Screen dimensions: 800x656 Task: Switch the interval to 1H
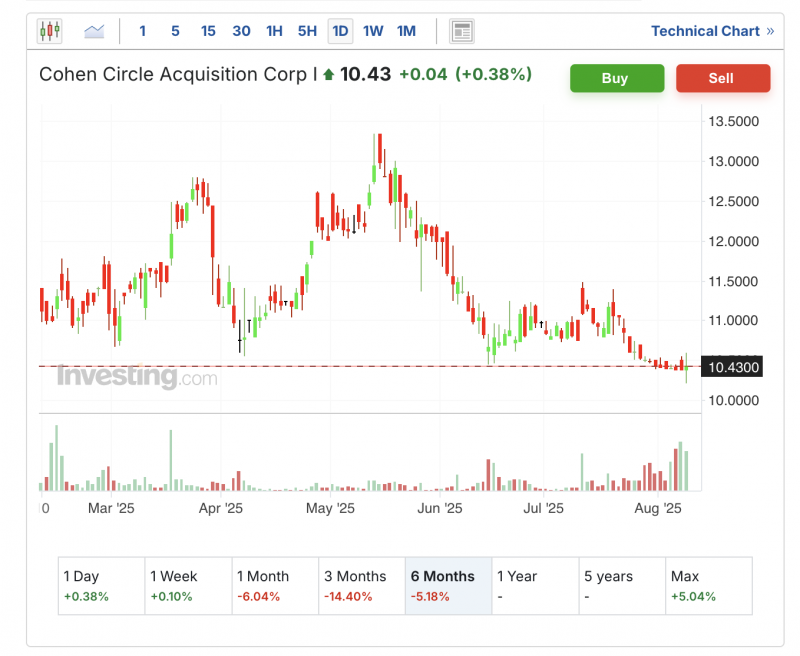tap(274, 31)
